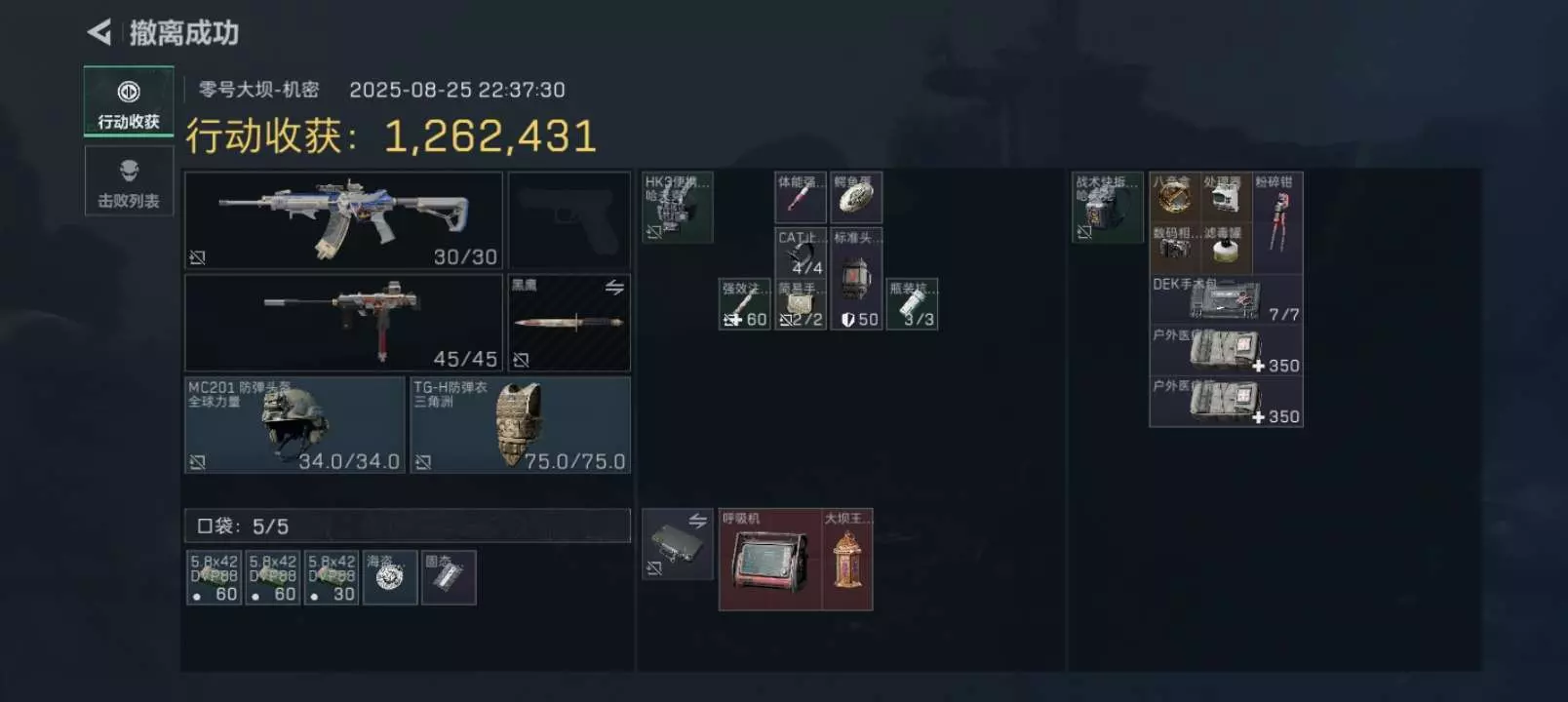This screenshot has width=1568, height=702.
Task: Toggle swap arrows on the safe case slot
Action: click(698, 521)
